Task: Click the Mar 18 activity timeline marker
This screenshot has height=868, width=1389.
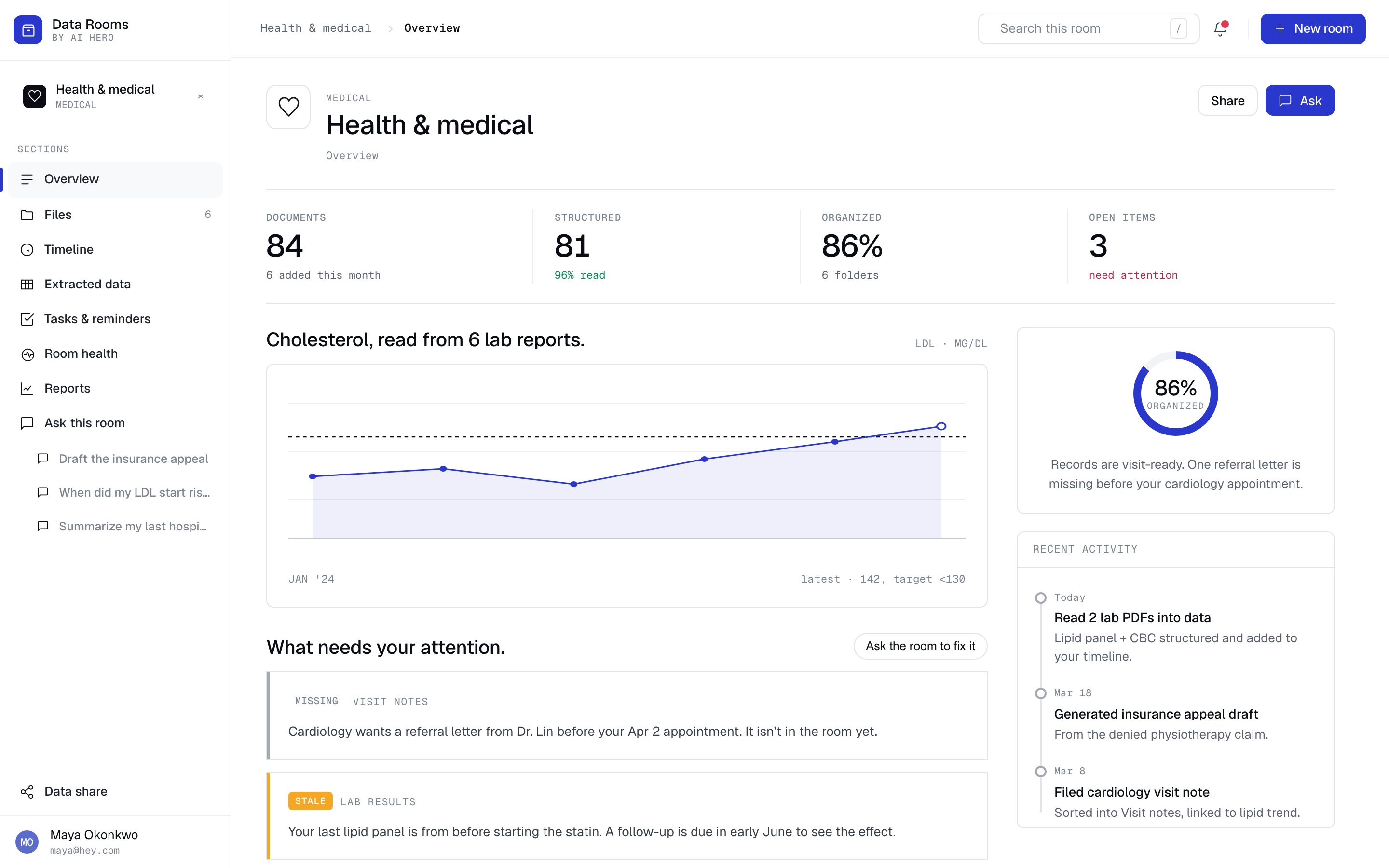Action: pos(1040,693)
